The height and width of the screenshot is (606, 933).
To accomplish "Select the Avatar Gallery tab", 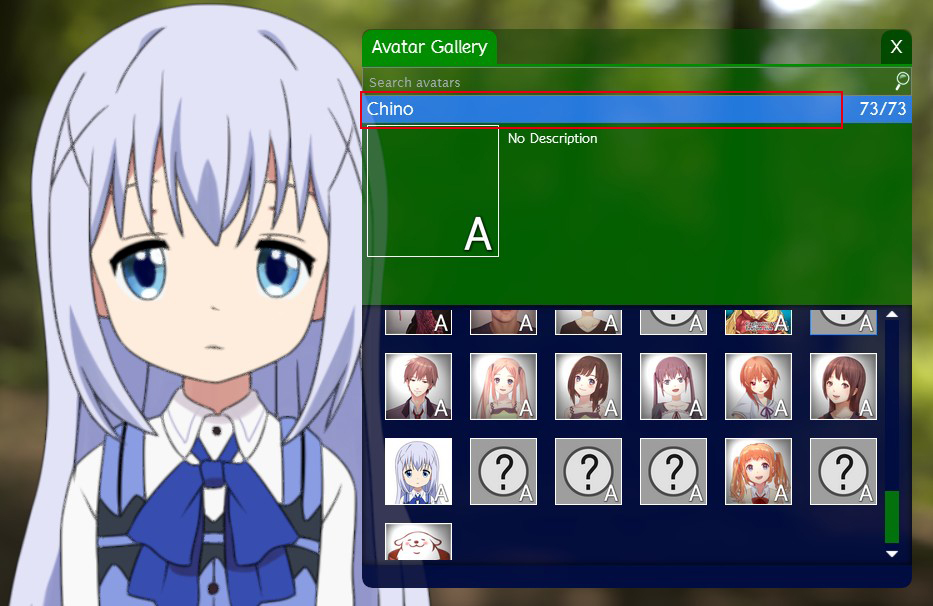I will [x=430, y=47].
